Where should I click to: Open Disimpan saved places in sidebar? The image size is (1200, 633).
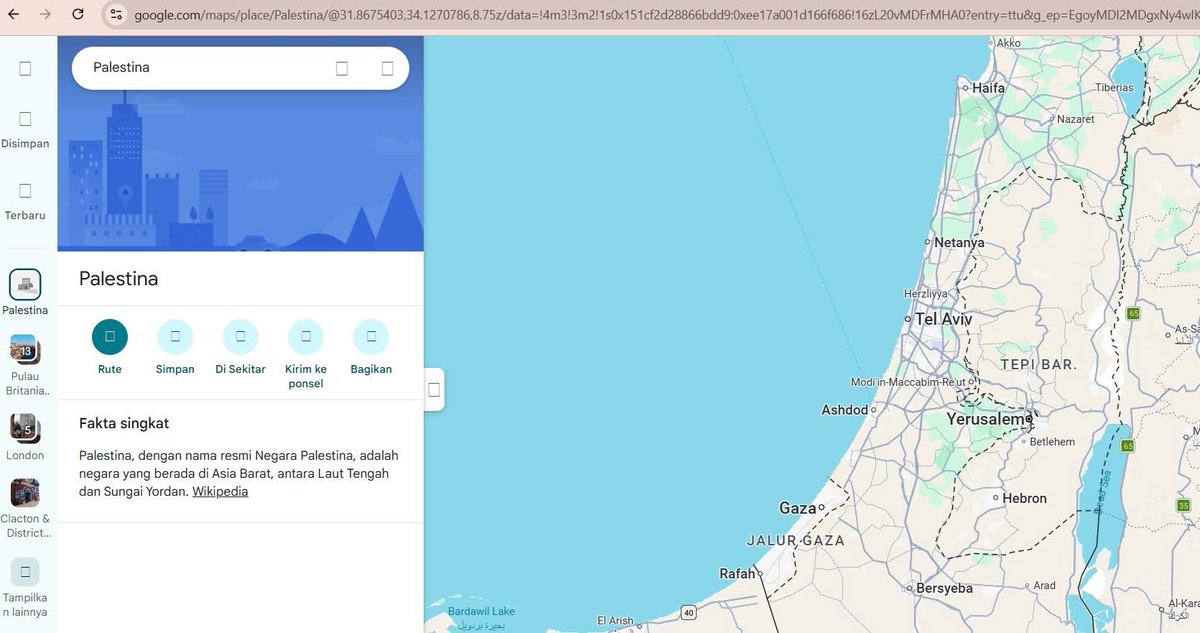pyautogui.click(x=25, y=130)
